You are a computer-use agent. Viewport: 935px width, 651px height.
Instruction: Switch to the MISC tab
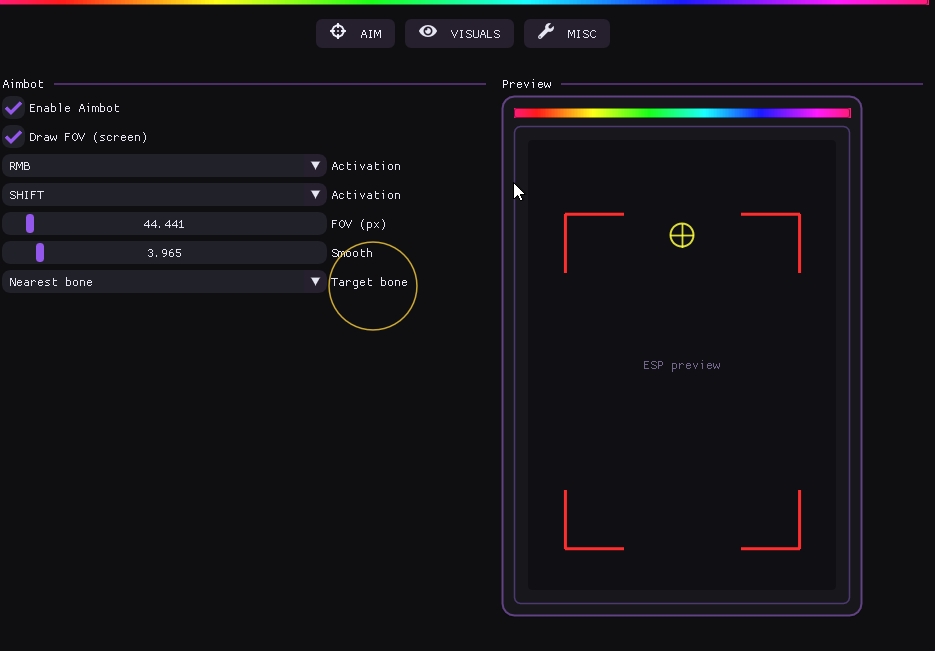pyautogui.click(x=581, y=33)
